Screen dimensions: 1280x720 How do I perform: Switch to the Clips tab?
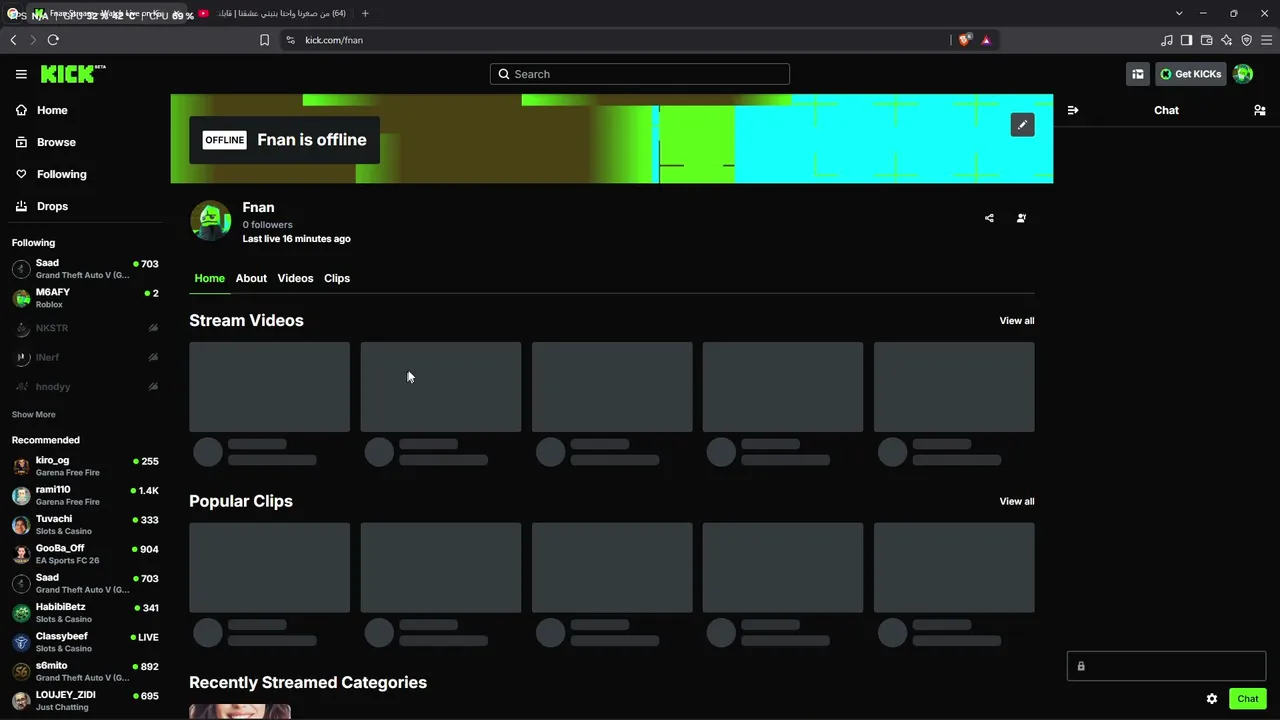[x=337, y=278]
